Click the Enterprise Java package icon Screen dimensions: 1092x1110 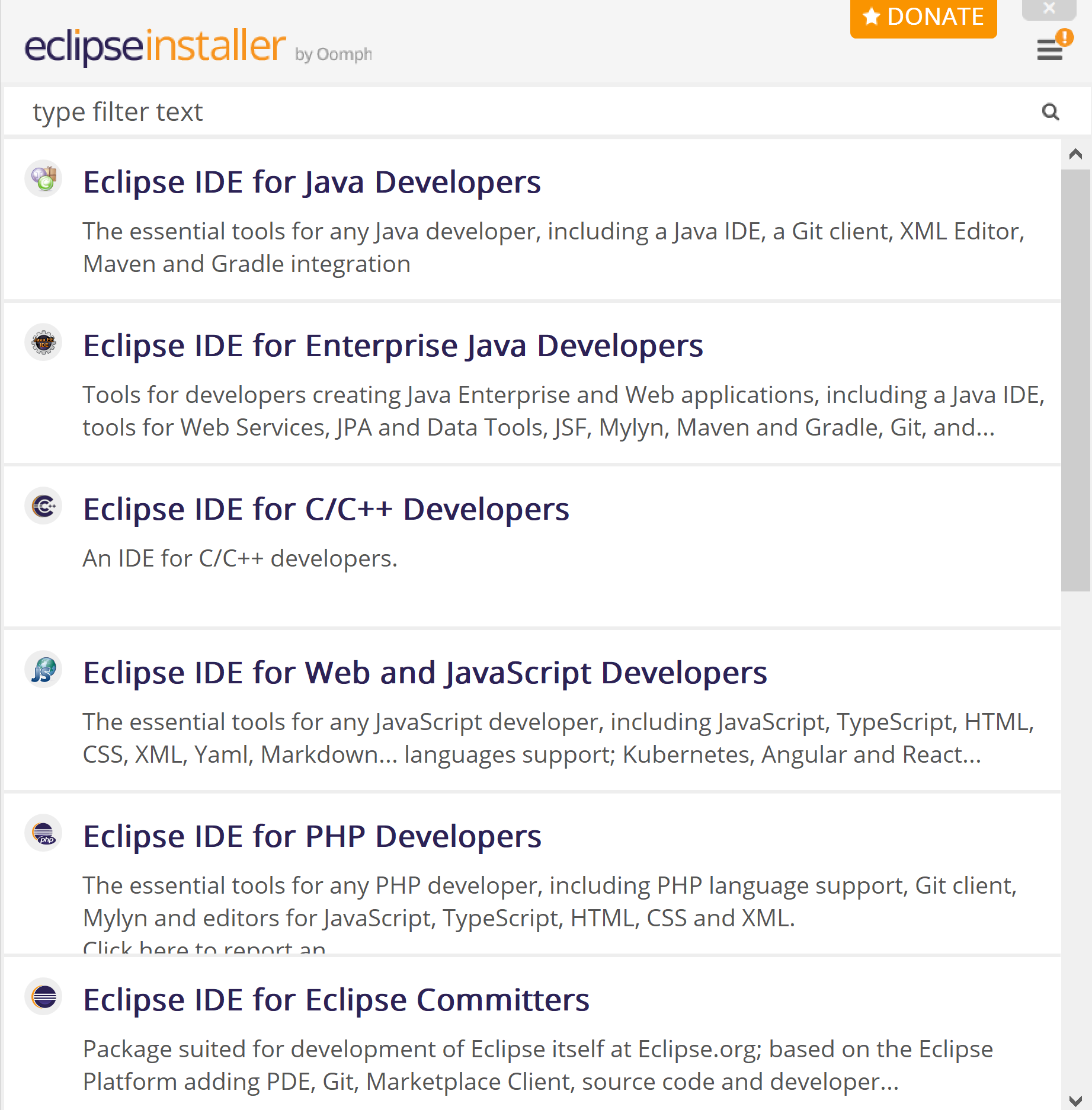tap(44, 342)
